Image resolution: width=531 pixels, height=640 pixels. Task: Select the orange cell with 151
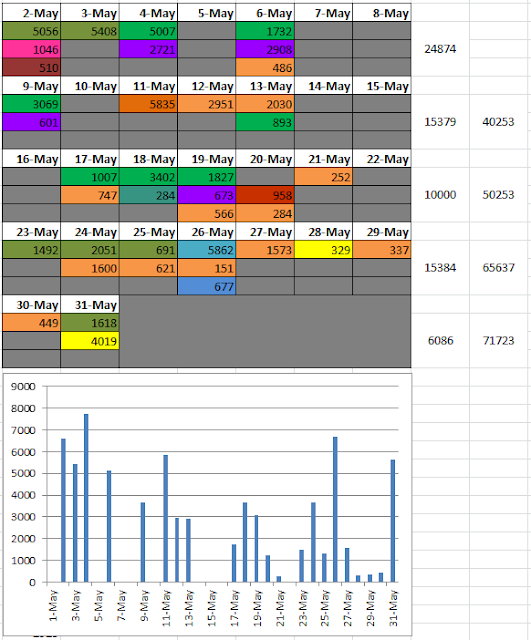[x=207, y=268]
